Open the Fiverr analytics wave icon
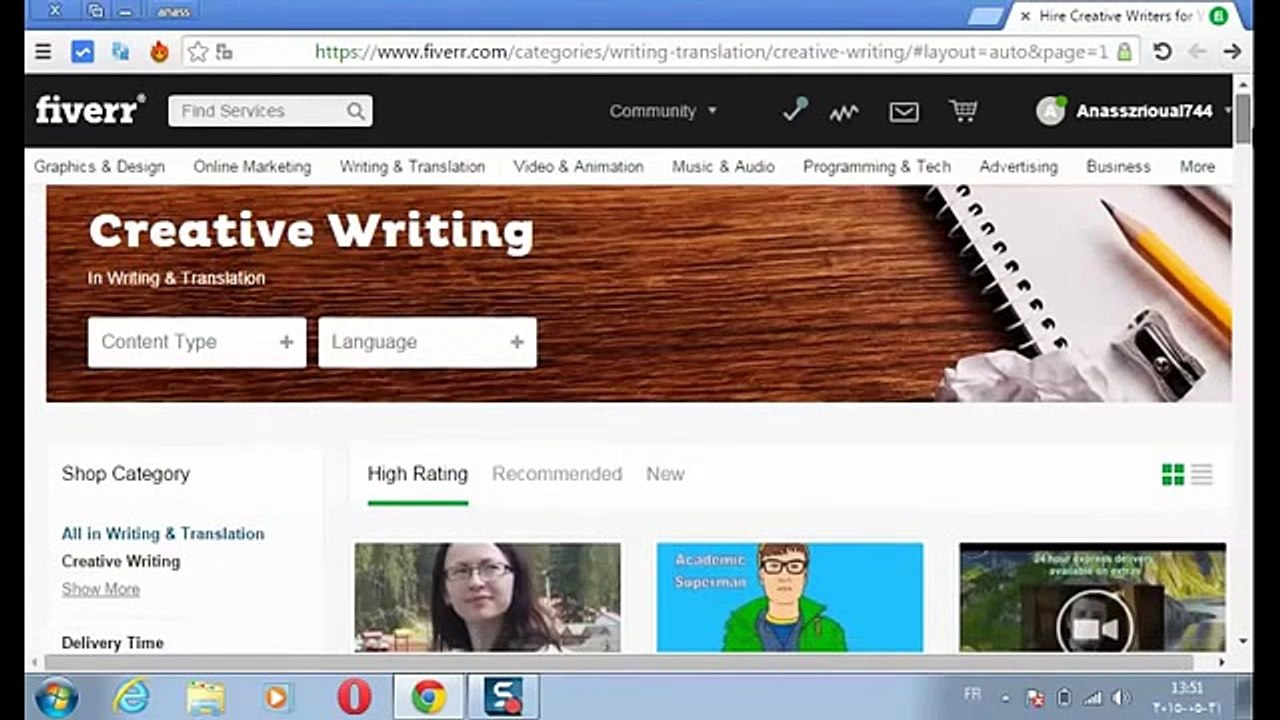Viewport: 1280px width, 720px height. click(x=844, y=112)
